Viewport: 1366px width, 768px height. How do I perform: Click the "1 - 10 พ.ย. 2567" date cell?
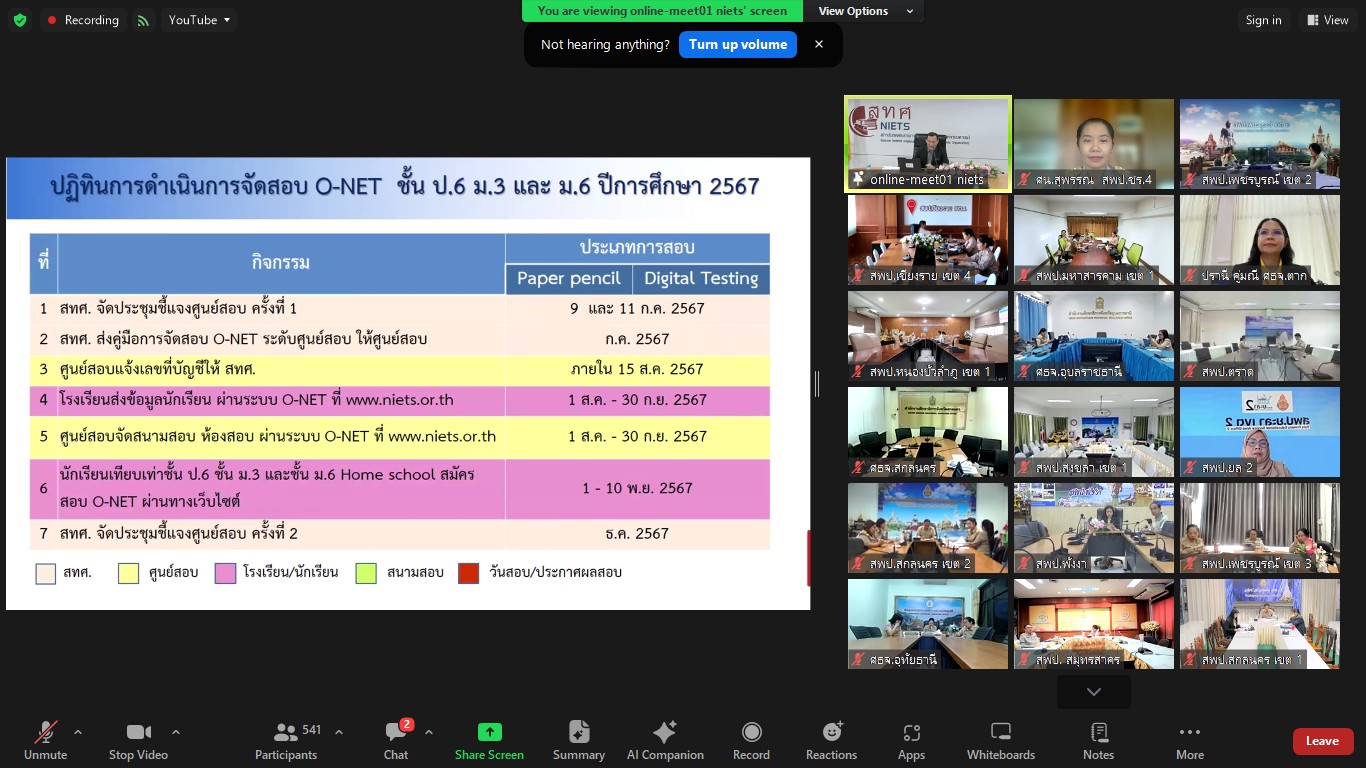[637, 488]
